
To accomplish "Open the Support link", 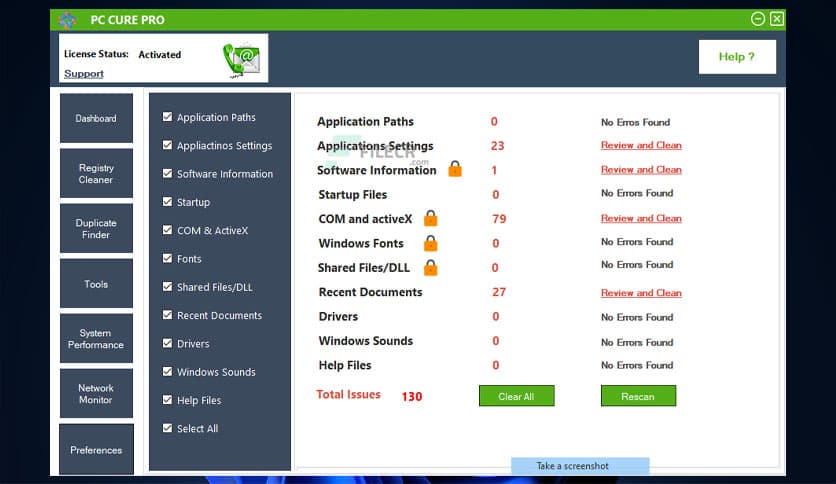I will tap(84, 74).
